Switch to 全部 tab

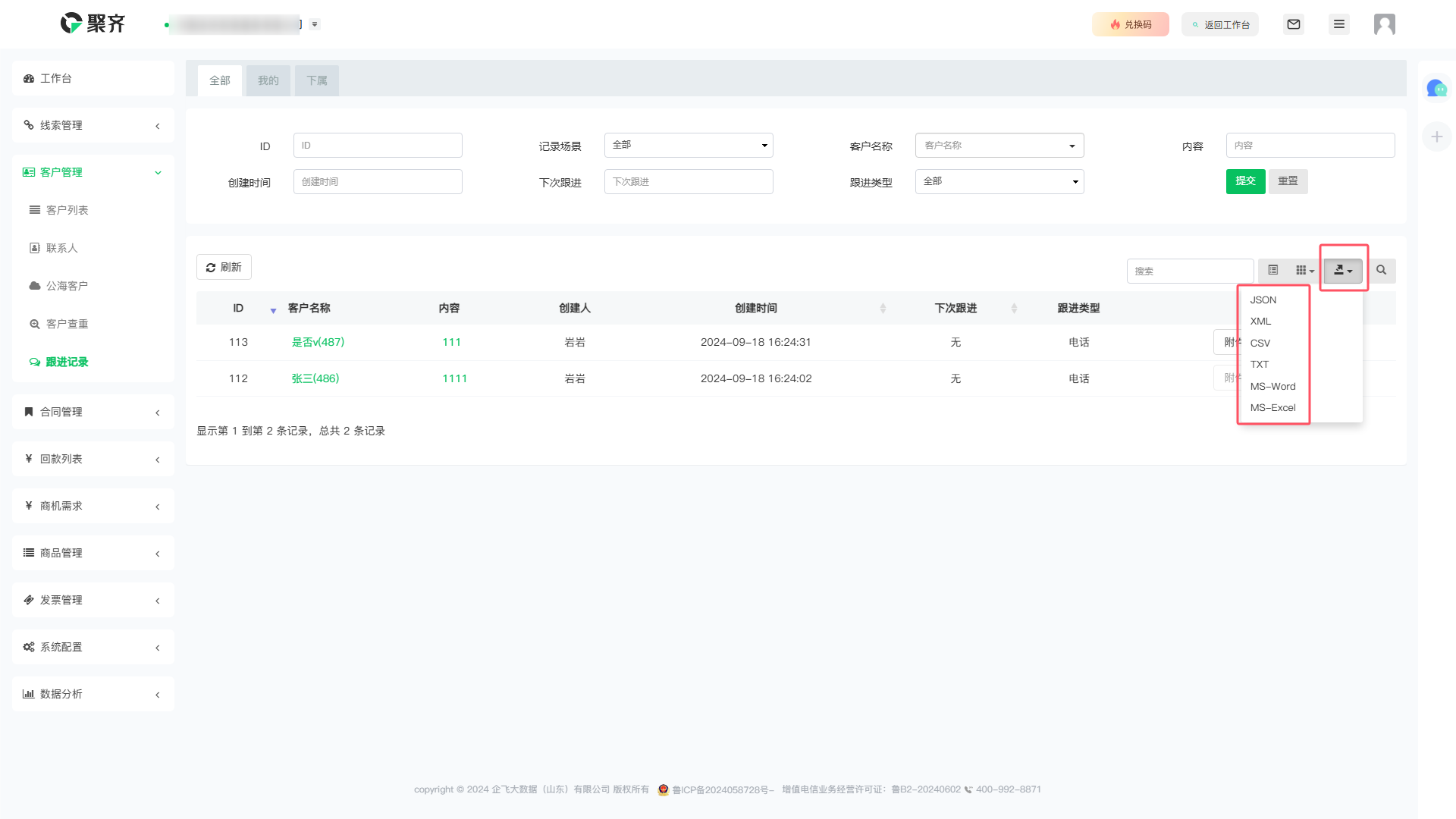220,80
